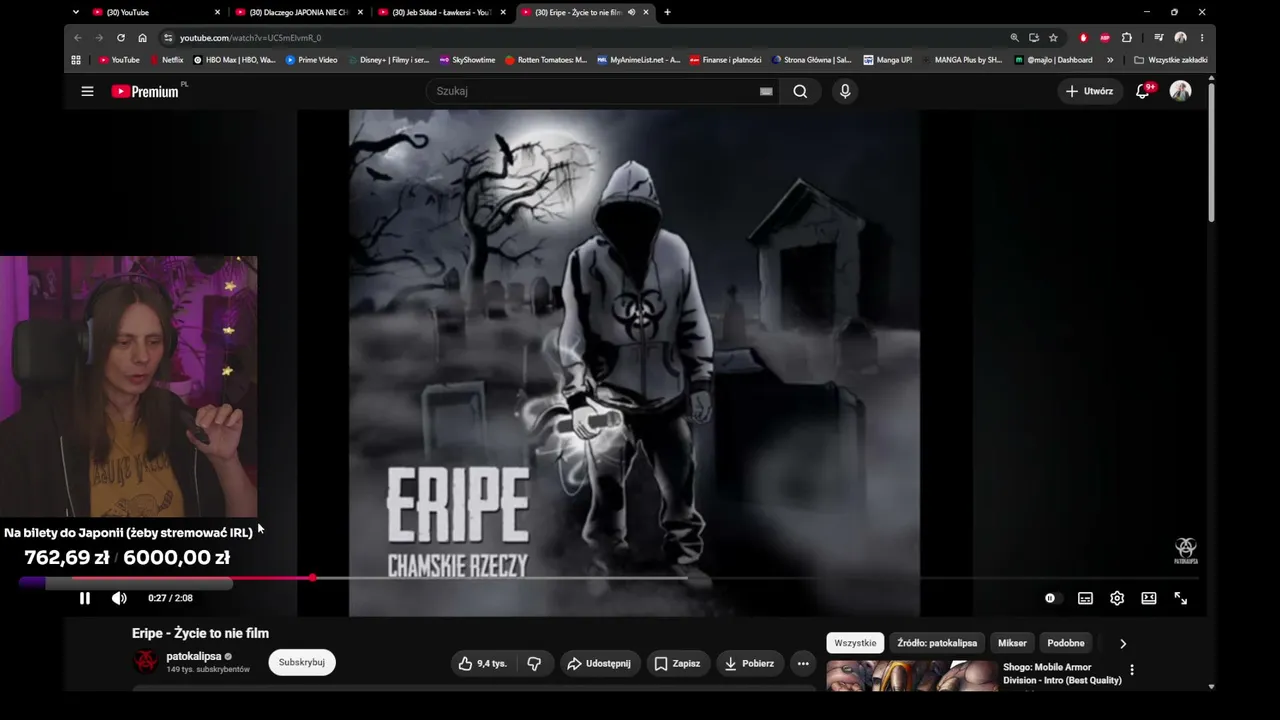This screenshot has width=1280, height=720.
Task: Select the Źródło: patokalipsa filter chip
Action: (x=937, y=643)
